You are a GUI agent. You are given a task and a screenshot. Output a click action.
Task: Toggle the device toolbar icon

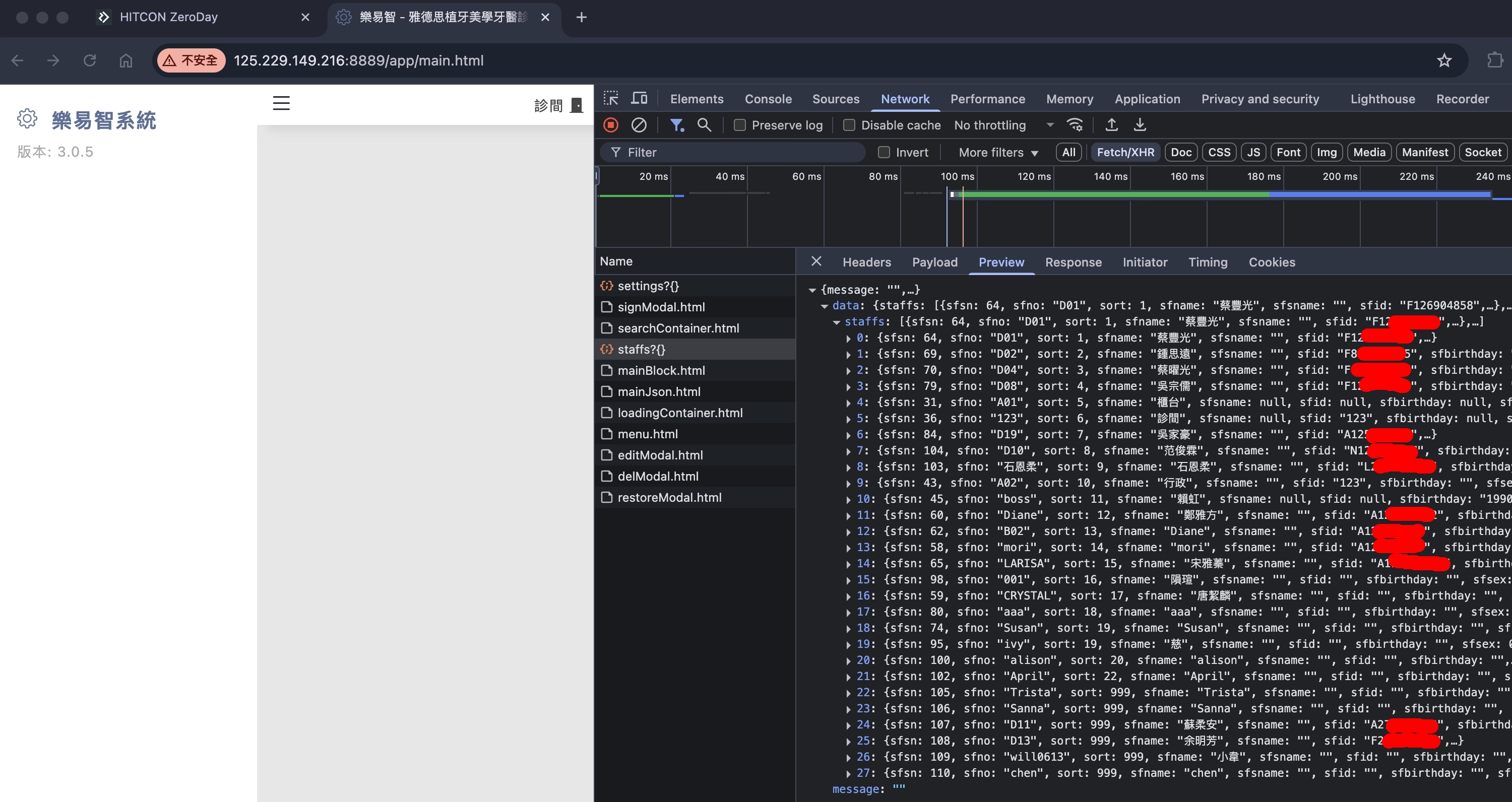(639, 98)
